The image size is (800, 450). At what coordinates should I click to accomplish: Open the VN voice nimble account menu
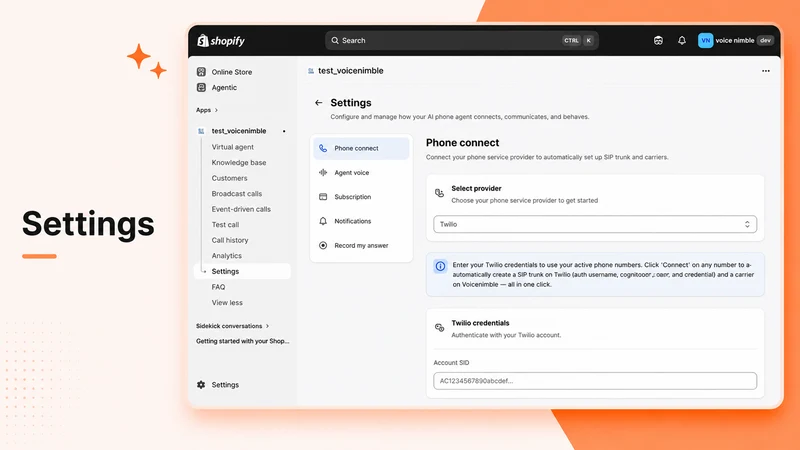pyautogui.click(x=736, y=40)
